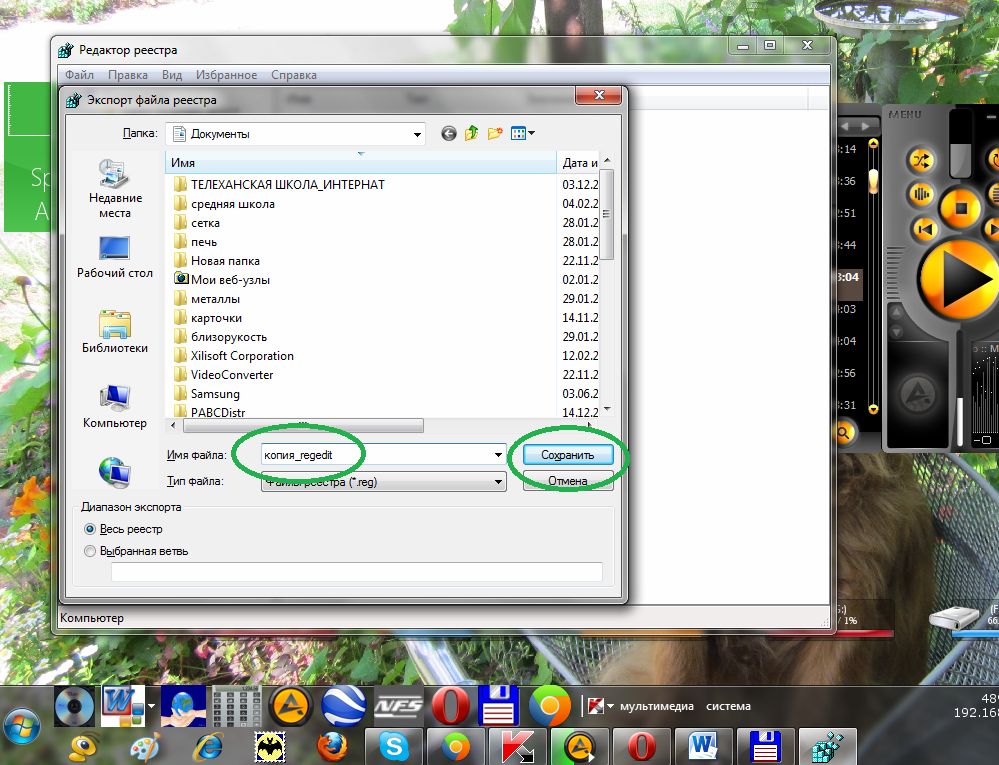The width and height of the screenshot is (999, 765).
Task: Expand the Папка location dropdown
Action: tap(417, 134)
